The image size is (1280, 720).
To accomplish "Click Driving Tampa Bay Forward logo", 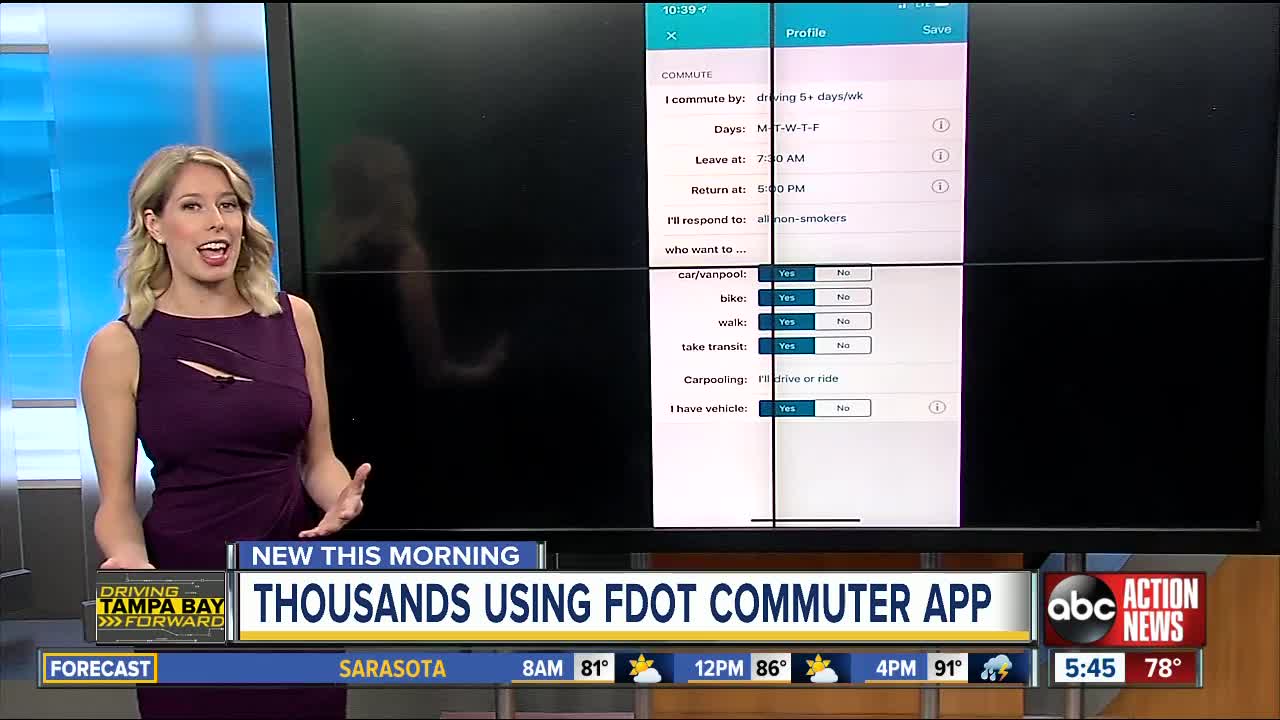I will point(160,608).
